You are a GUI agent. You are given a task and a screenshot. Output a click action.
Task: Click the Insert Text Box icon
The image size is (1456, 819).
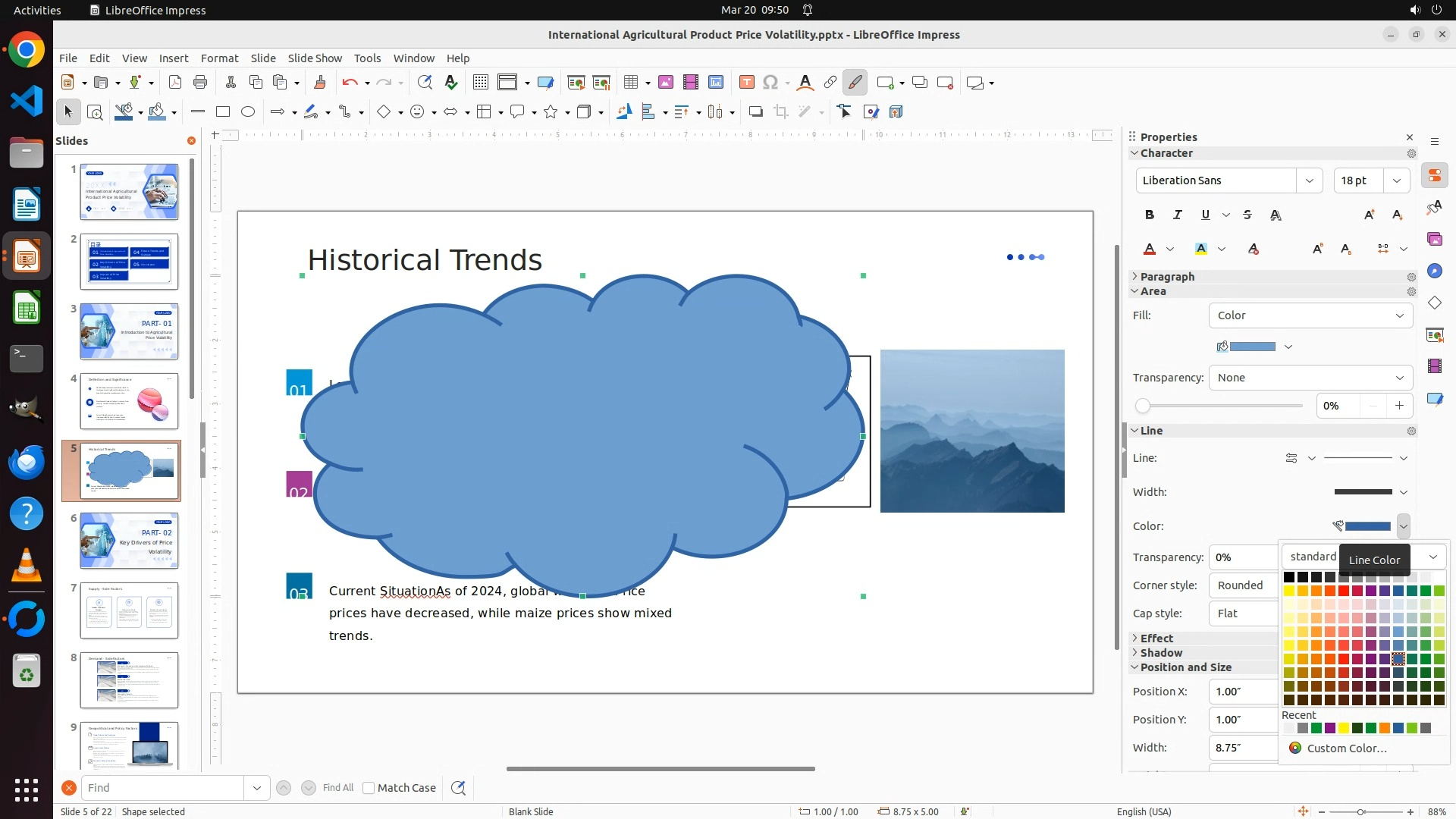(746, 83)
